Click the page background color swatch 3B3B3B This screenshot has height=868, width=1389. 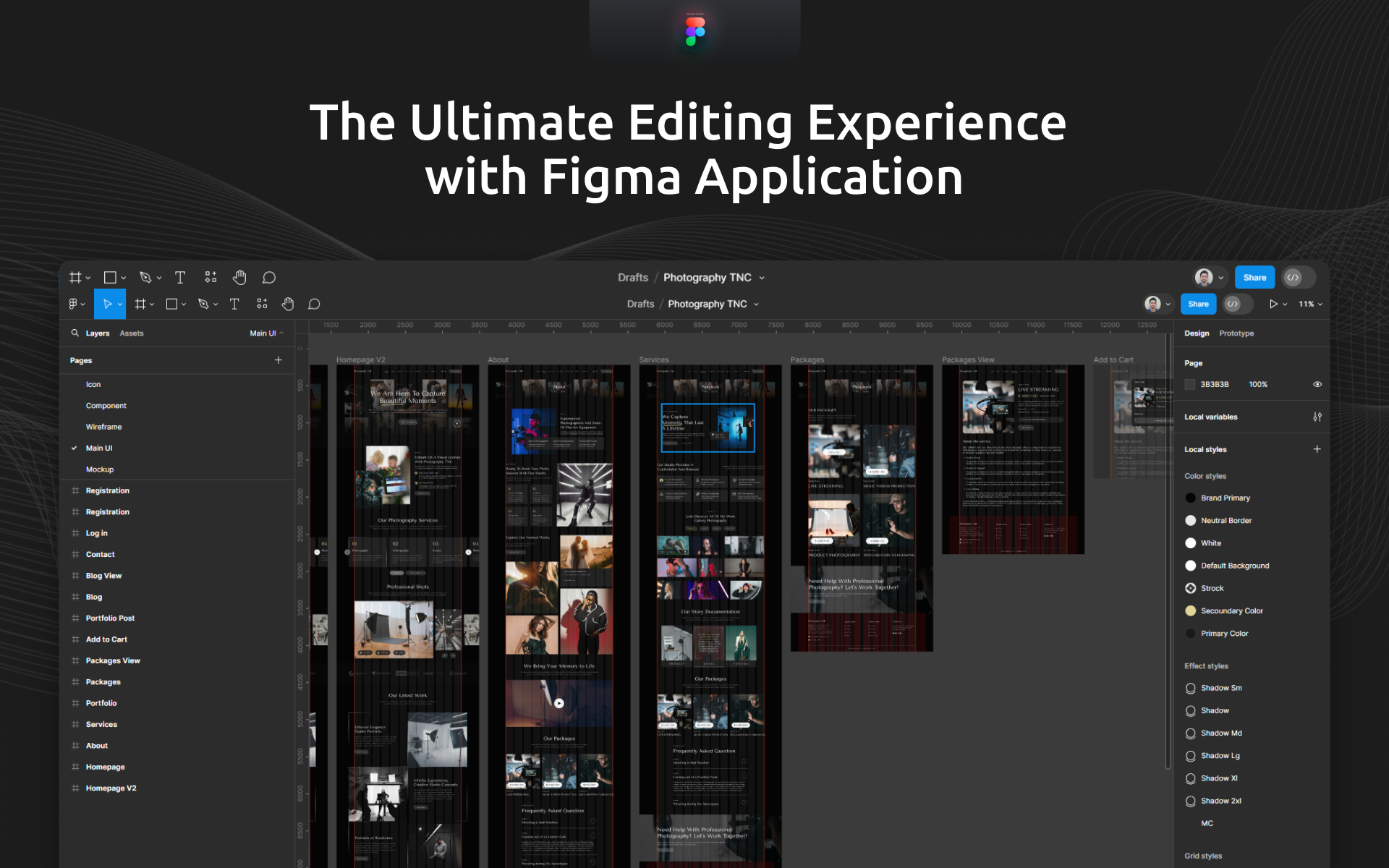click(x=1190, y=384)
